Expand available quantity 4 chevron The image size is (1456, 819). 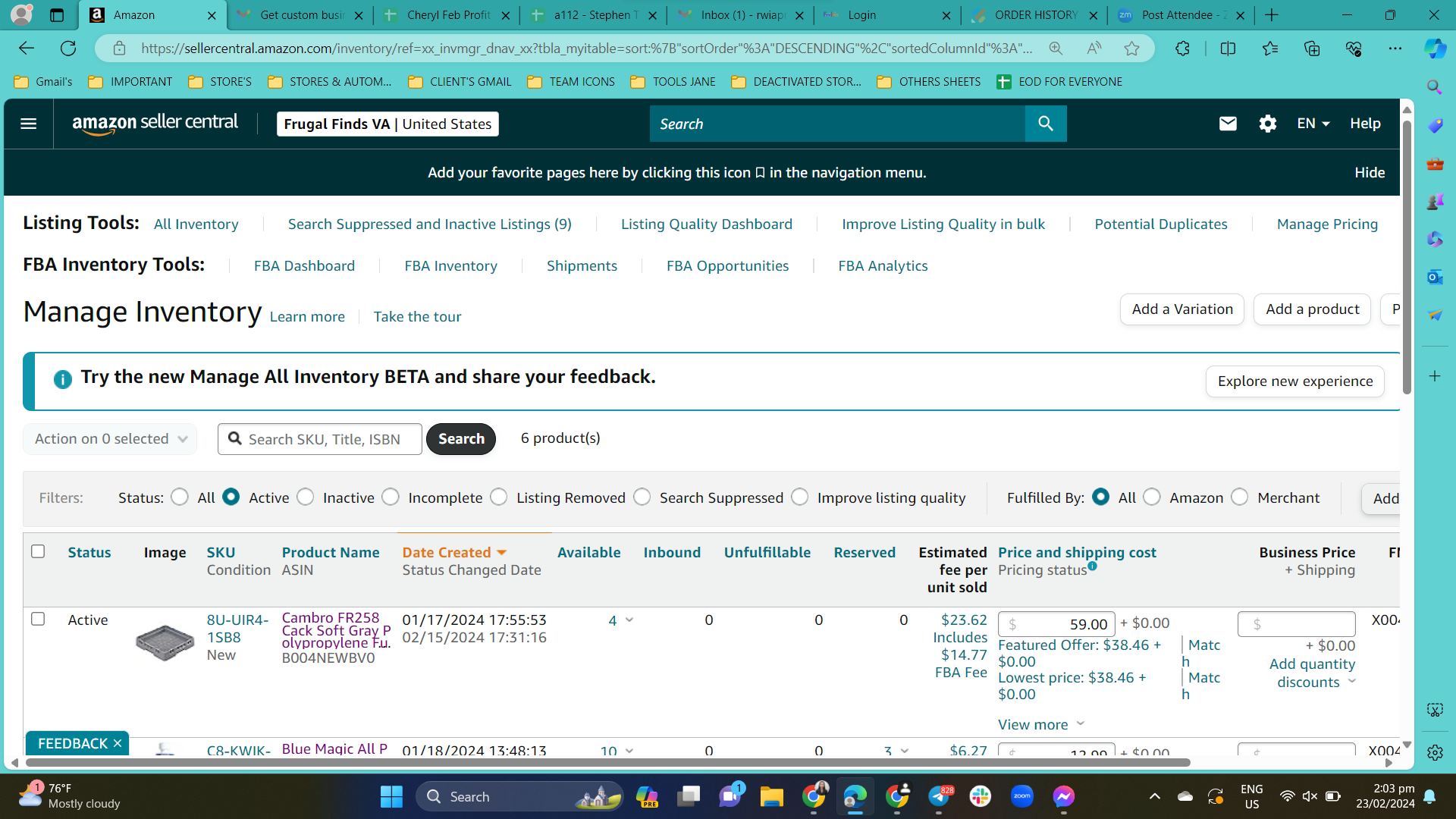pyautogui.click(x=629, y=620)
